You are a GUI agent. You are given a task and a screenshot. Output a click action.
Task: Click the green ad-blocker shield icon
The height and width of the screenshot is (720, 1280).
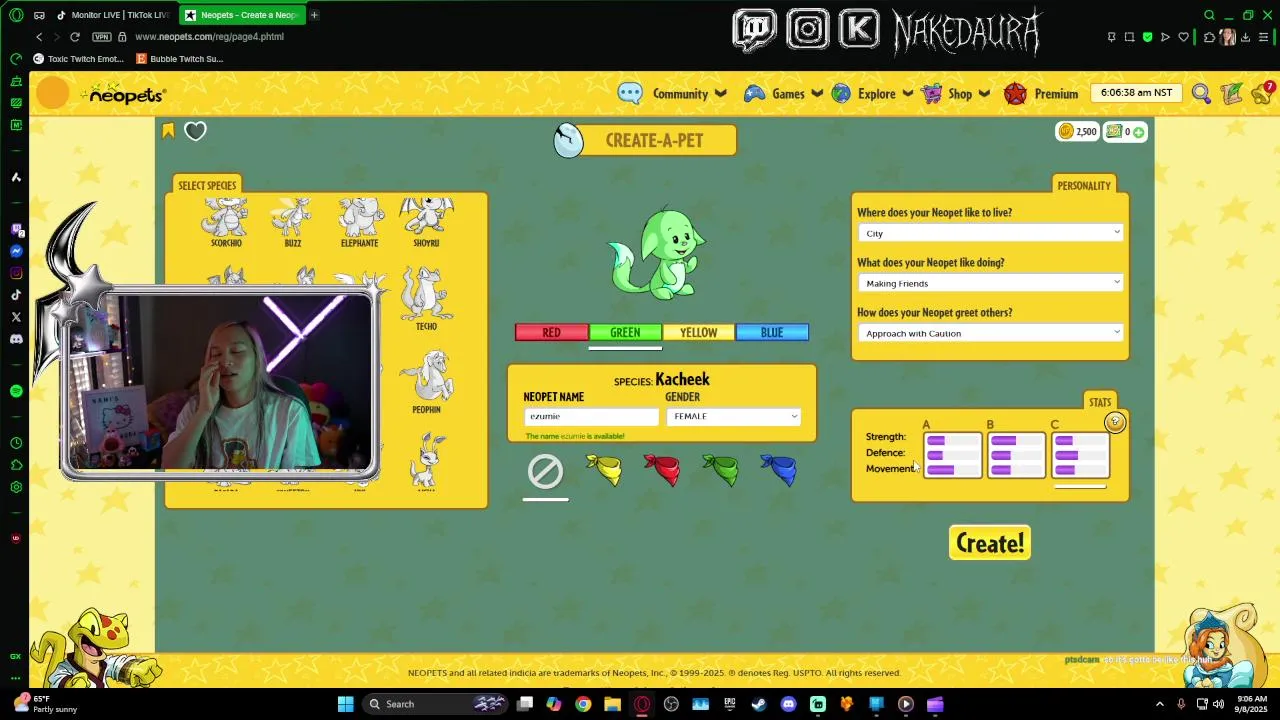pos(1147,37)
